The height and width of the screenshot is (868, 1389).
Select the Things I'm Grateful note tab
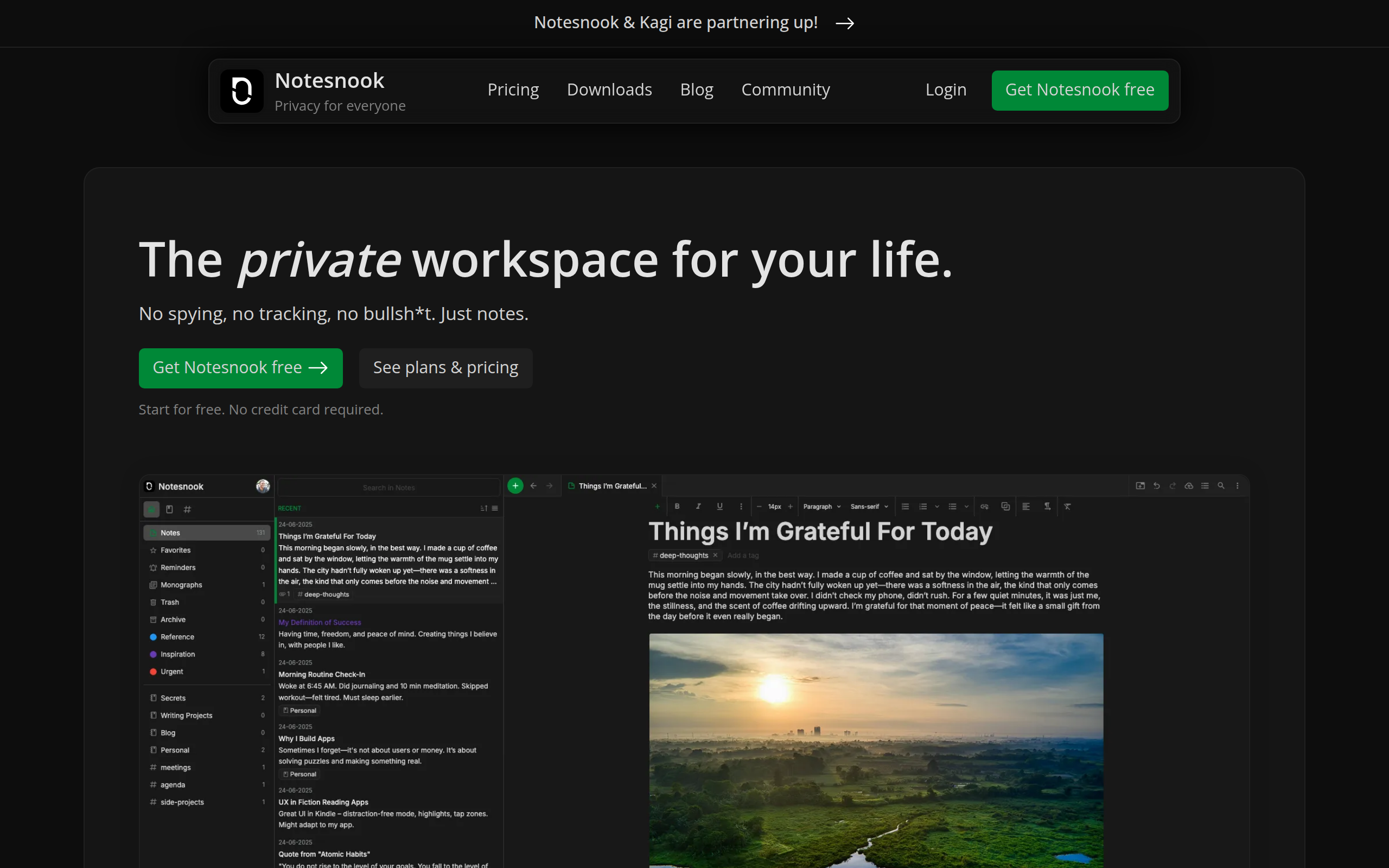[612, 486]
